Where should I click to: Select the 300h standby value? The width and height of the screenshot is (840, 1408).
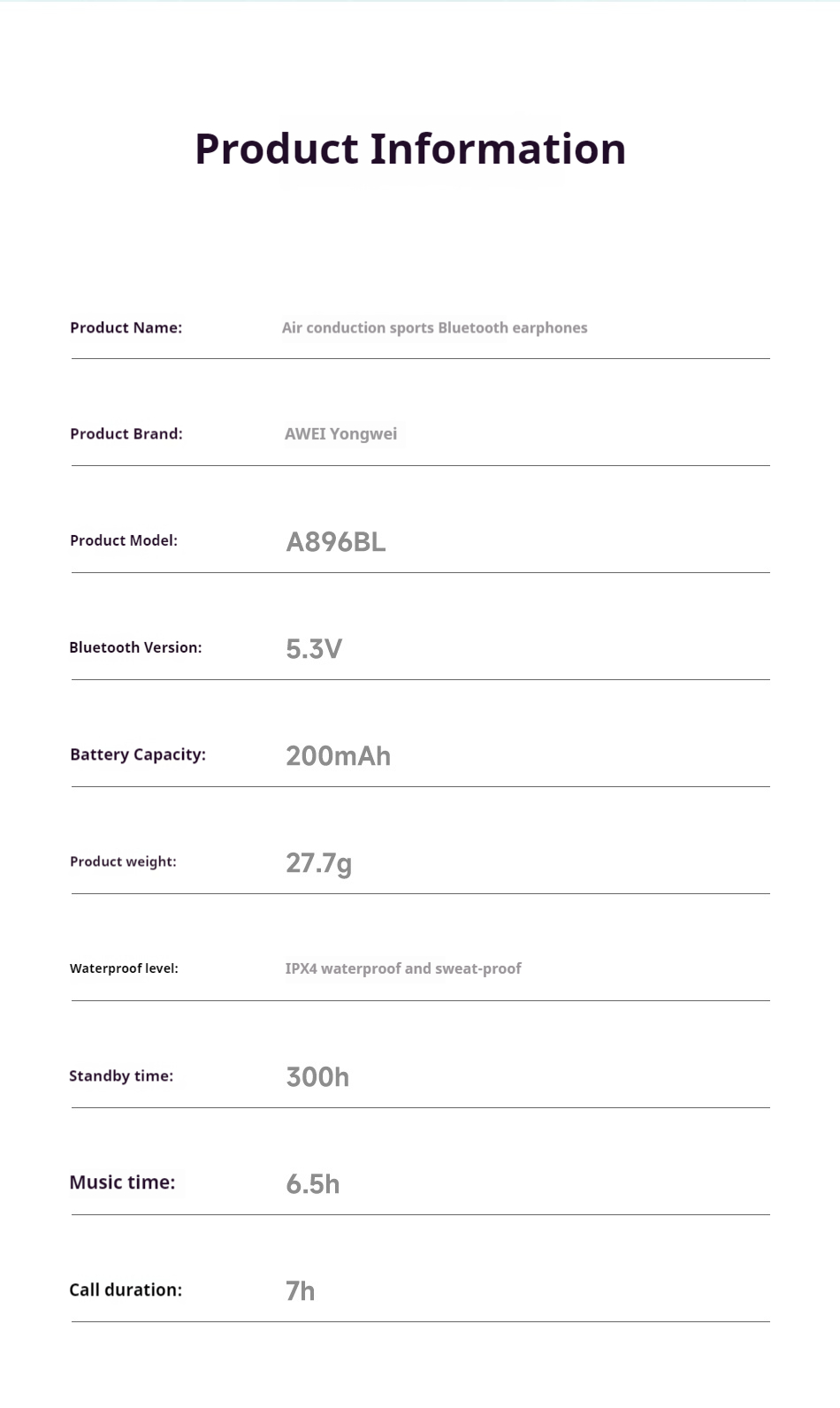tap(317, 1077)
